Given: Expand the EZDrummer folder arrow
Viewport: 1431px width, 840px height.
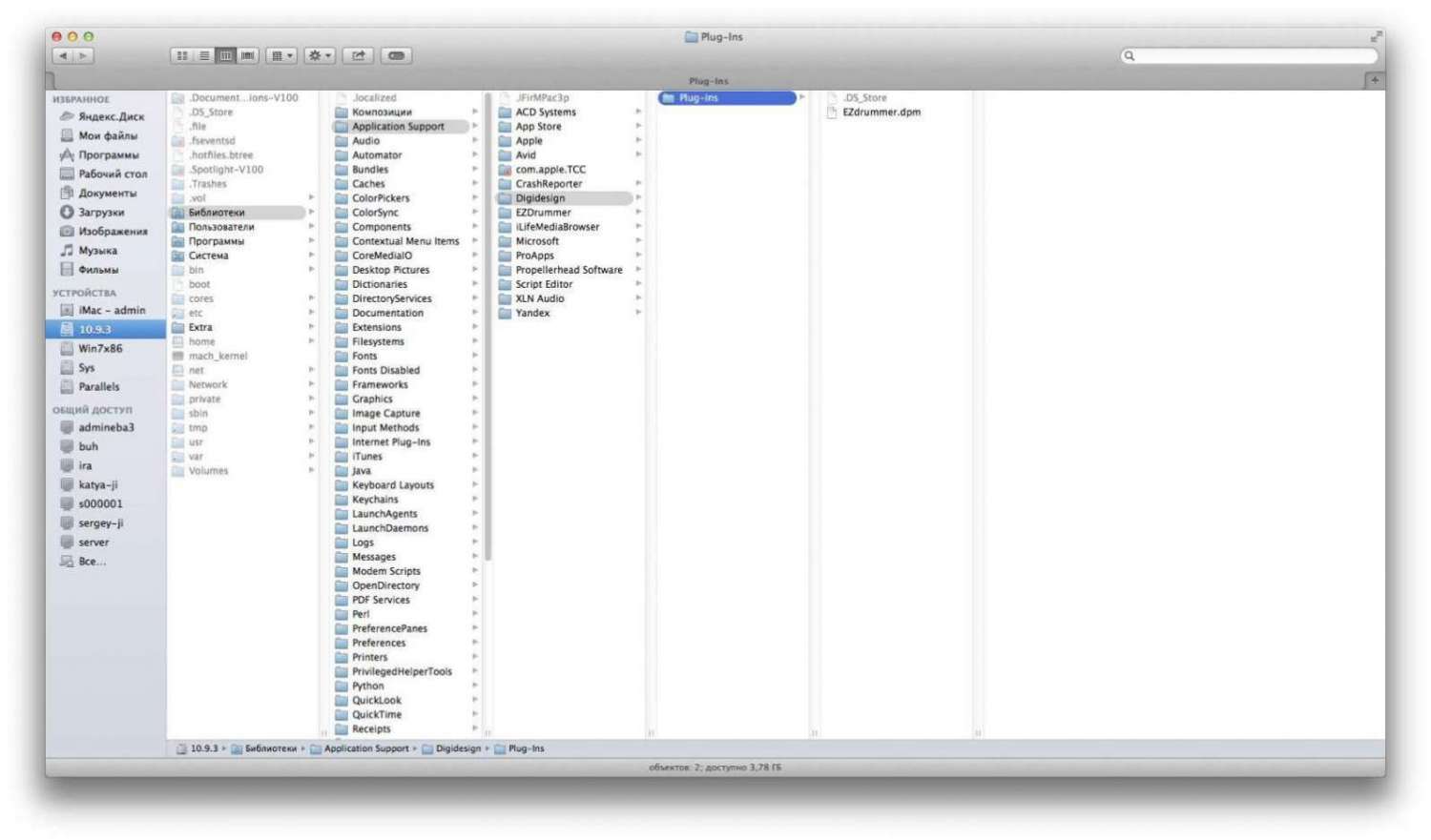Looking at the screenshot, I should 638,213.
